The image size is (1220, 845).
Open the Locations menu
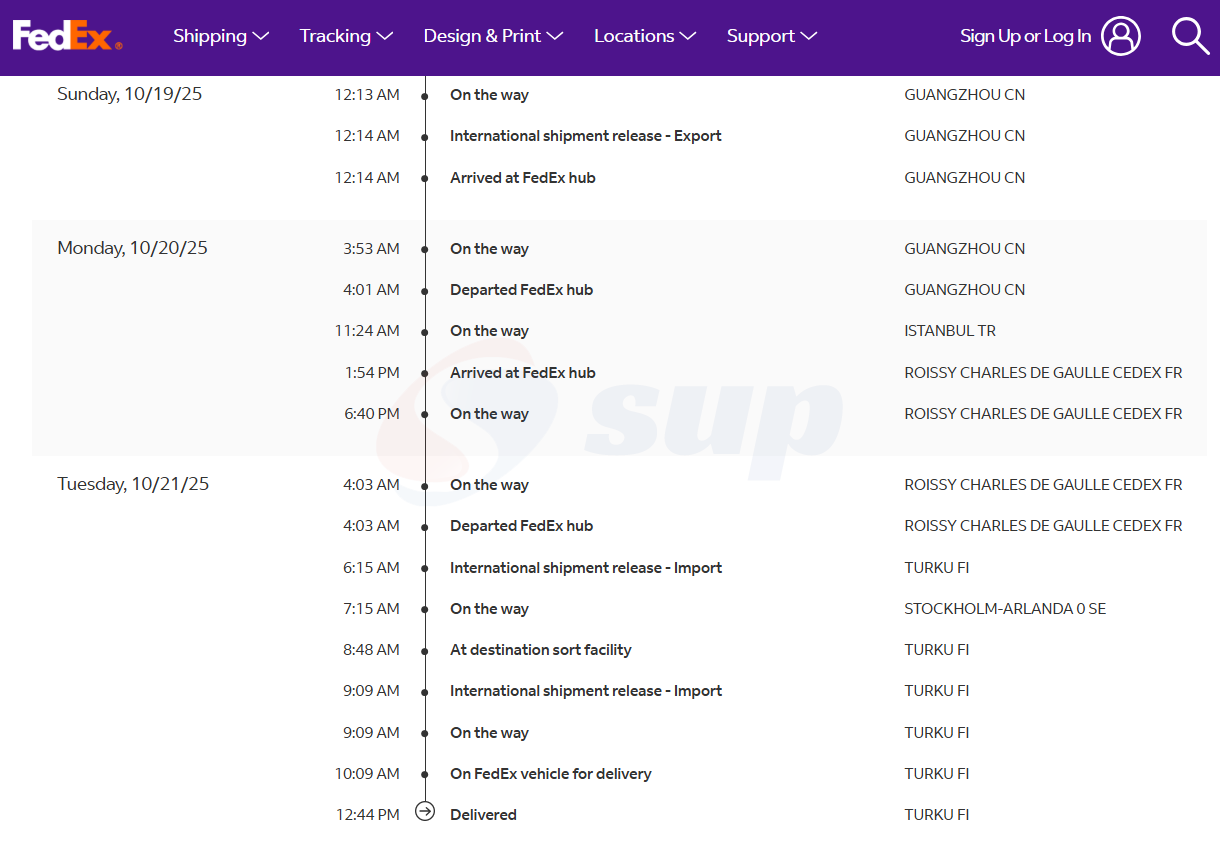(644, 36)
